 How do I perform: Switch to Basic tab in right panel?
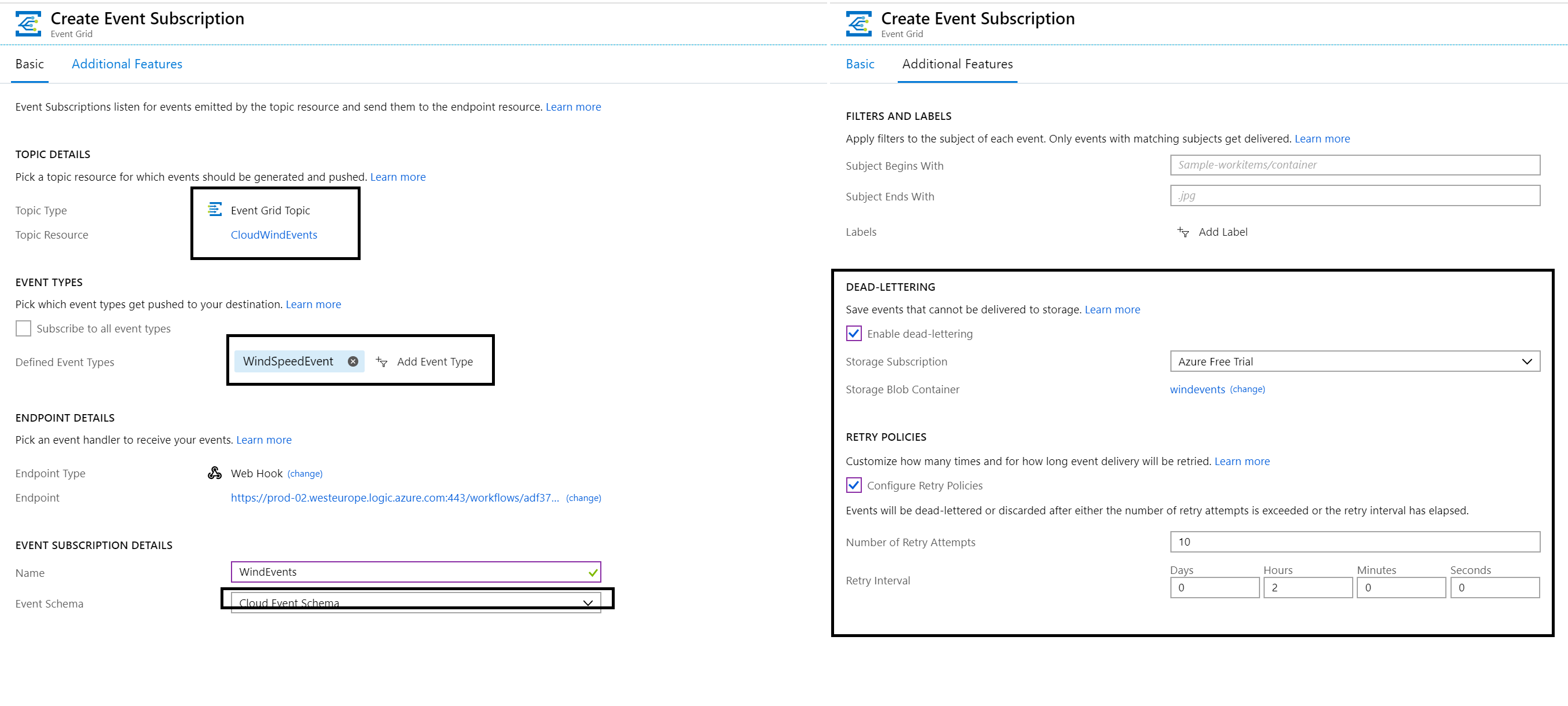[x=860, y=64]
